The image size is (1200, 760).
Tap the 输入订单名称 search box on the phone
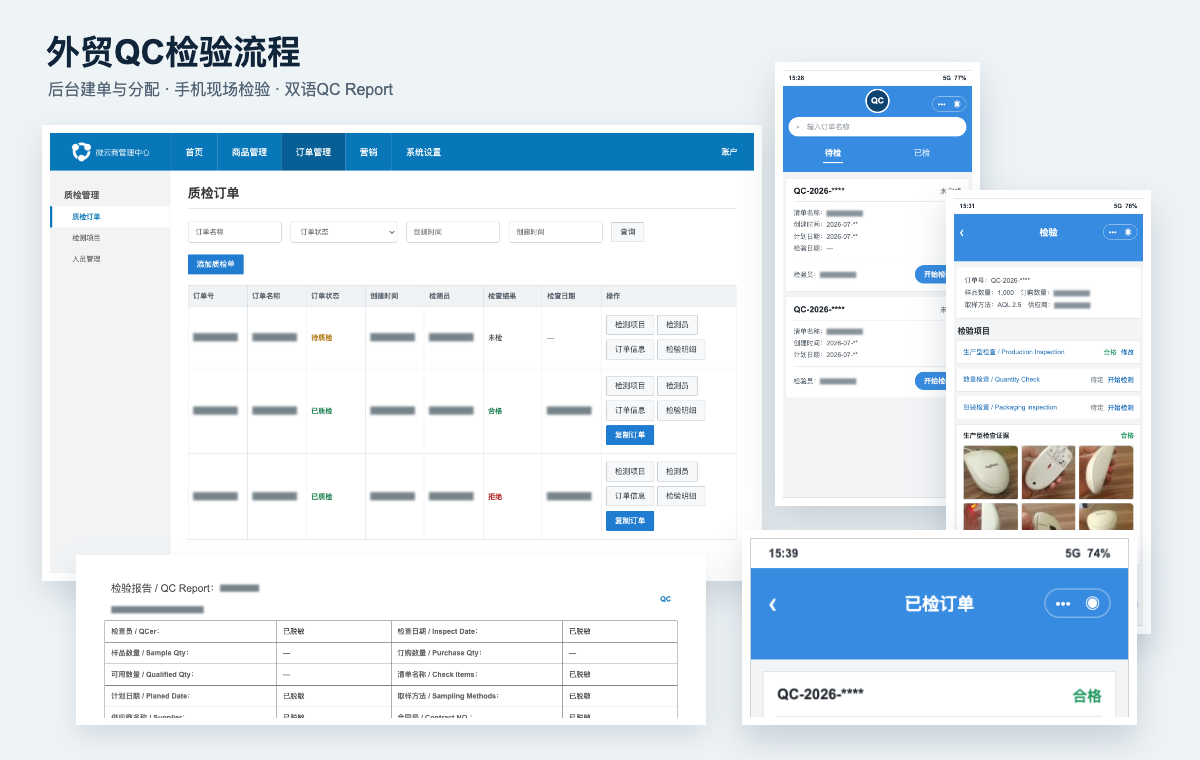pos(877,127)
